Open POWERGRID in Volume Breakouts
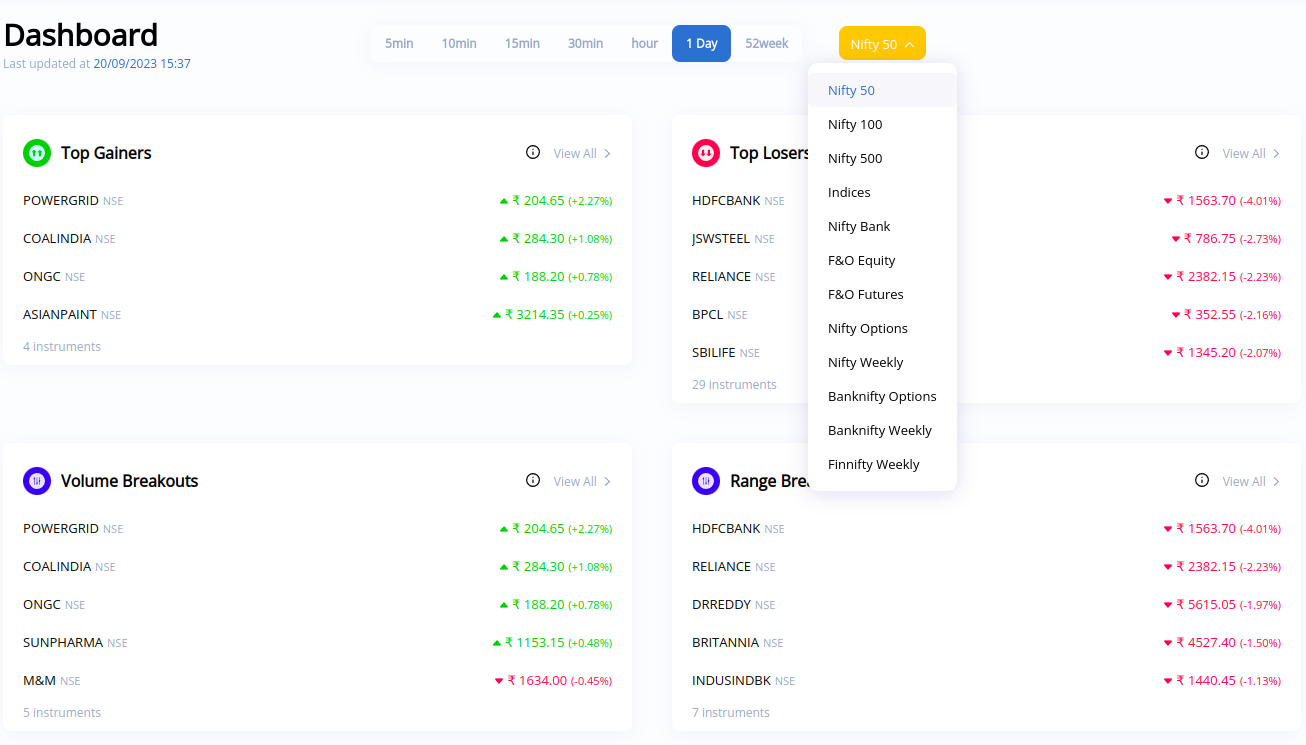This screenshot has height=745, width=1306. point(317,529)
